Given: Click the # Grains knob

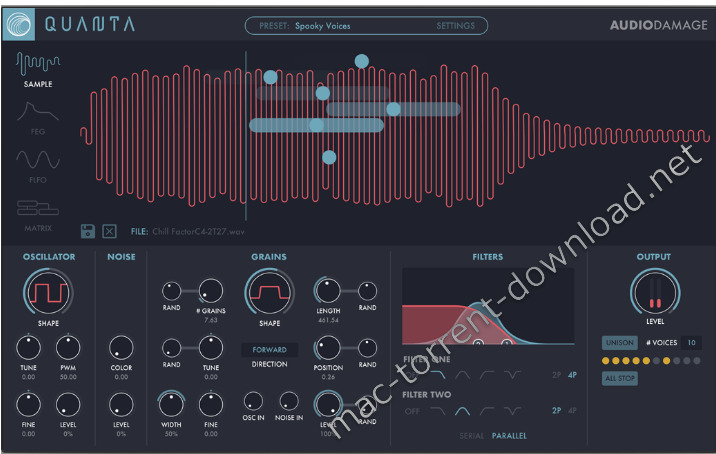Looking at the screenshot, I should [x=211, y=291].
